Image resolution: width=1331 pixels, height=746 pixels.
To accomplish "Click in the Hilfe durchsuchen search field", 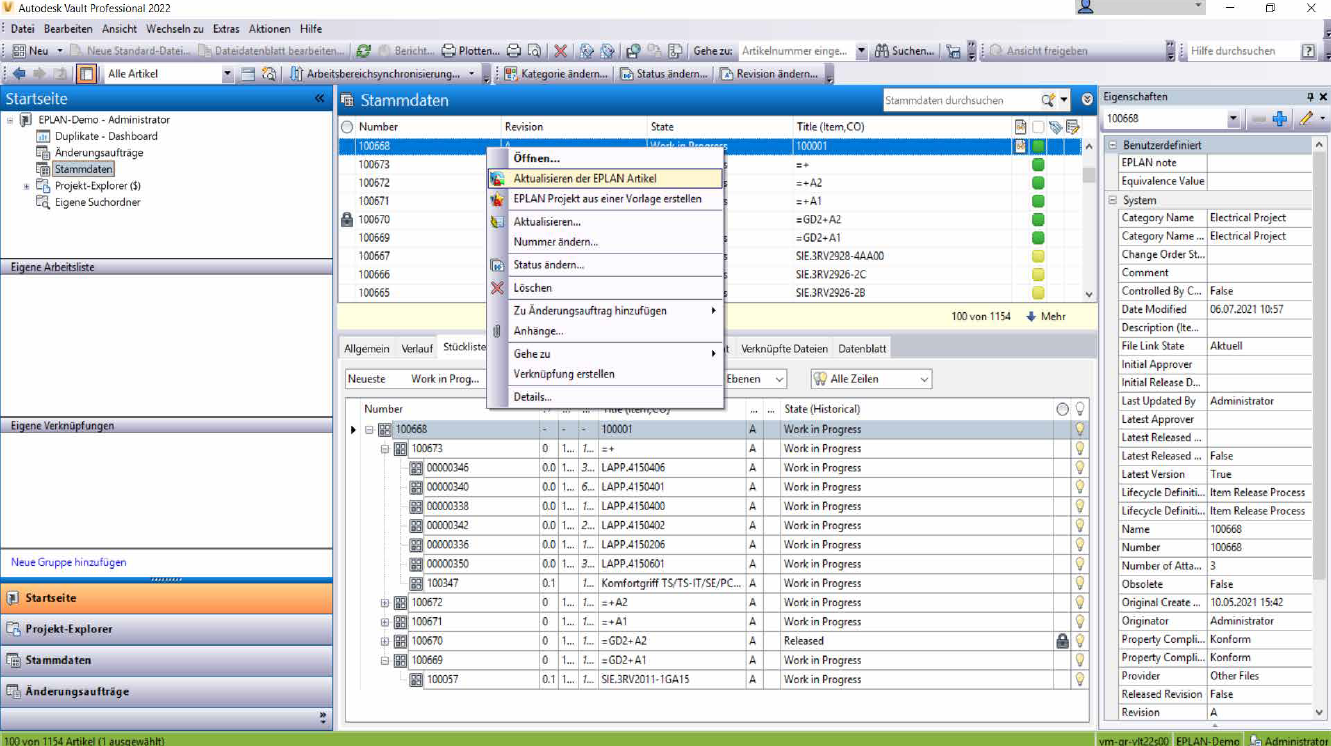I will 1242,50.
